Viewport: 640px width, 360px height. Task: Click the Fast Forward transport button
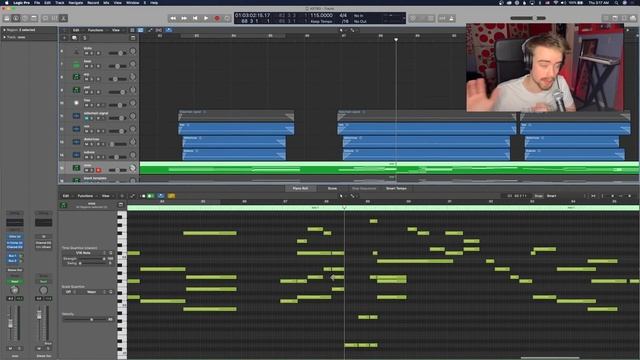click(184, 18)
